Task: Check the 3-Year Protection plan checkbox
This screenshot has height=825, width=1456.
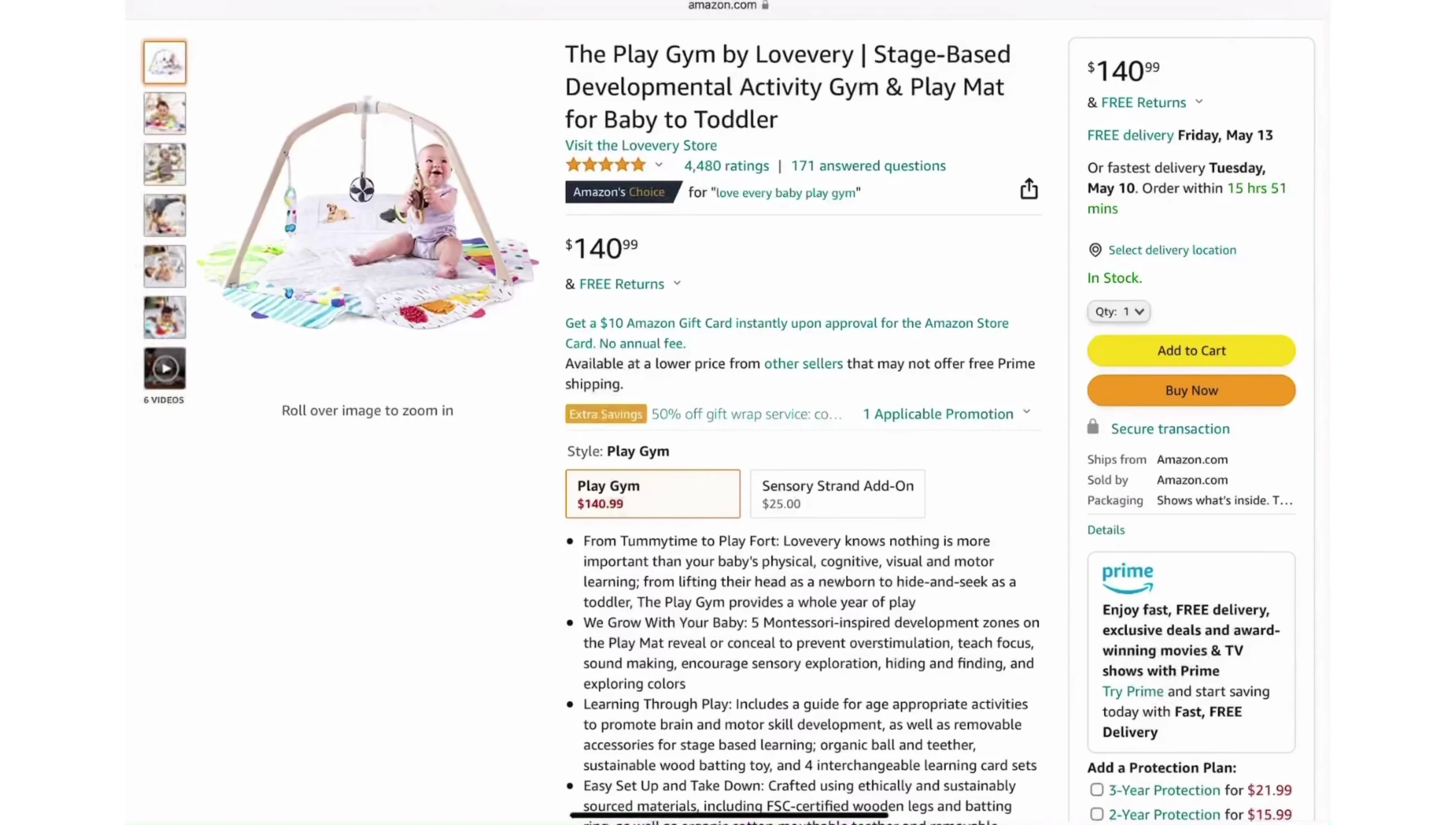Action: [x=1097, y=789]
